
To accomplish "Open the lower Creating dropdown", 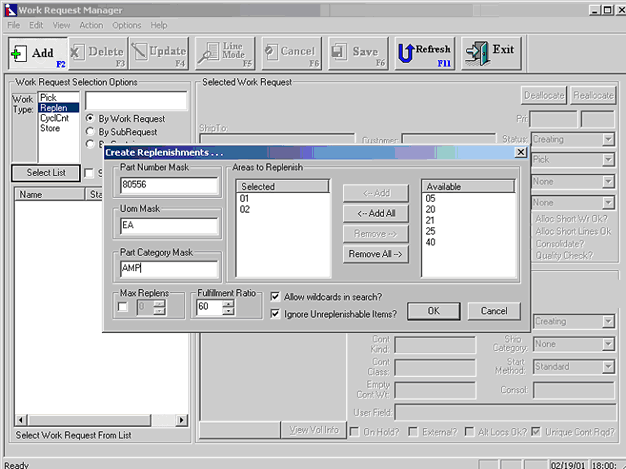I will [x=608, y=321].
